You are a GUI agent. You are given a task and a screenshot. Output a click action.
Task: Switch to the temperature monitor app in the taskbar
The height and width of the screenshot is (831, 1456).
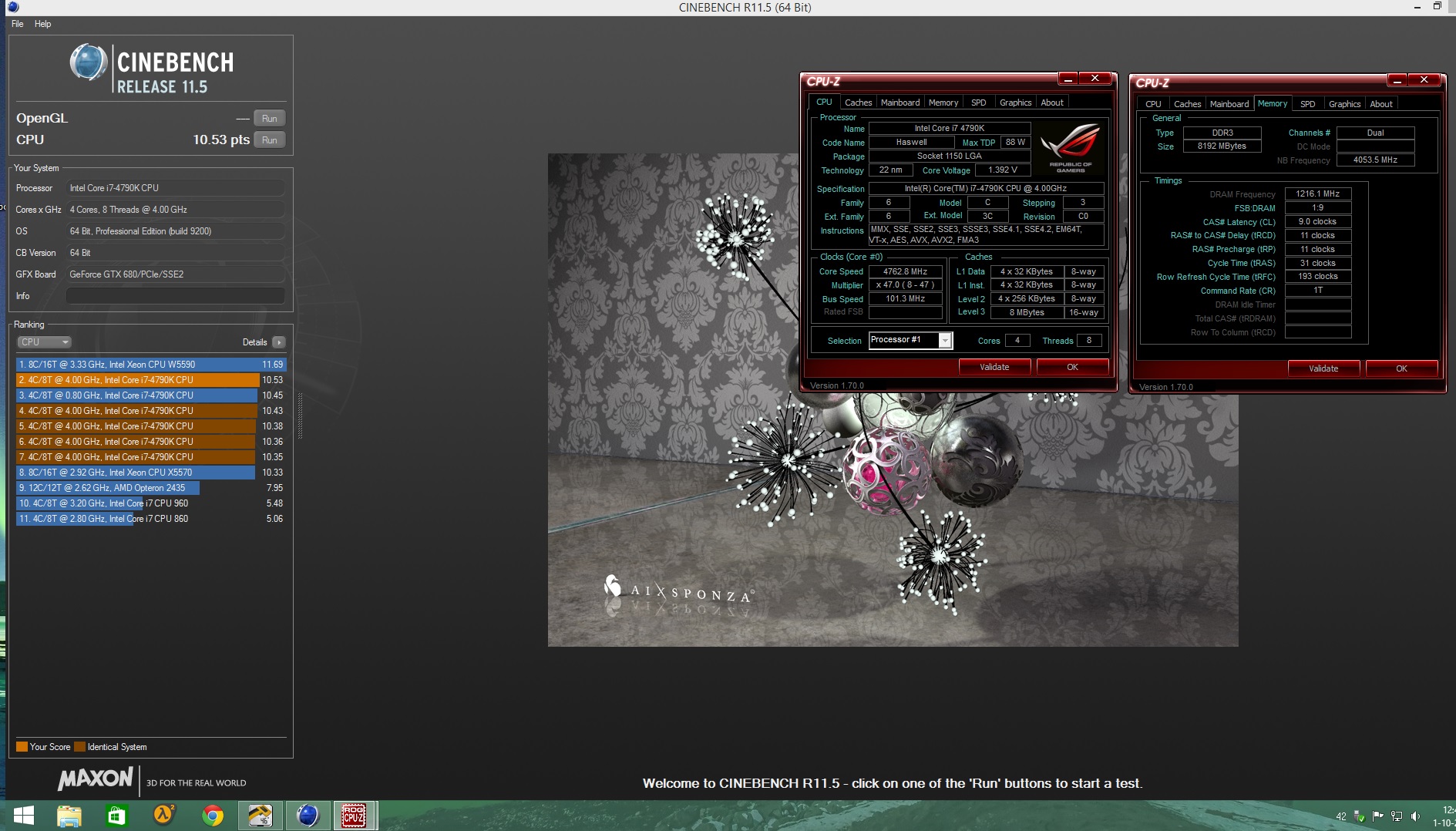tap(260, 816)
